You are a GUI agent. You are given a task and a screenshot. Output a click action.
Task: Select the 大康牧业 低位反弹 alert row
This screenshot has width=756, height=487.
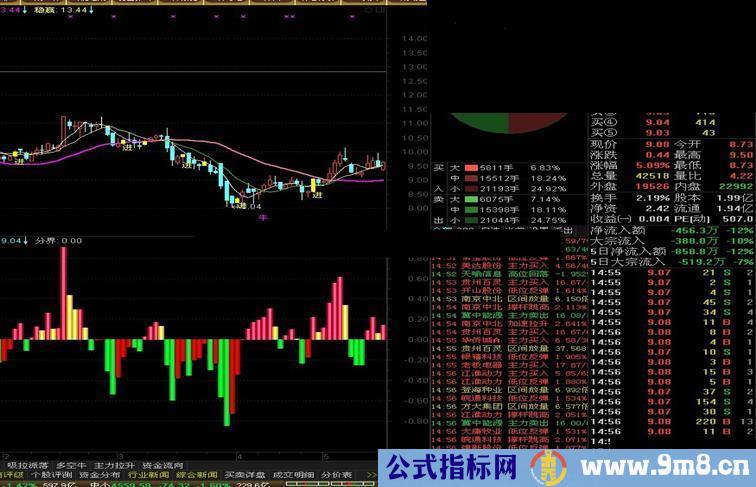click(x=509, y=432)
